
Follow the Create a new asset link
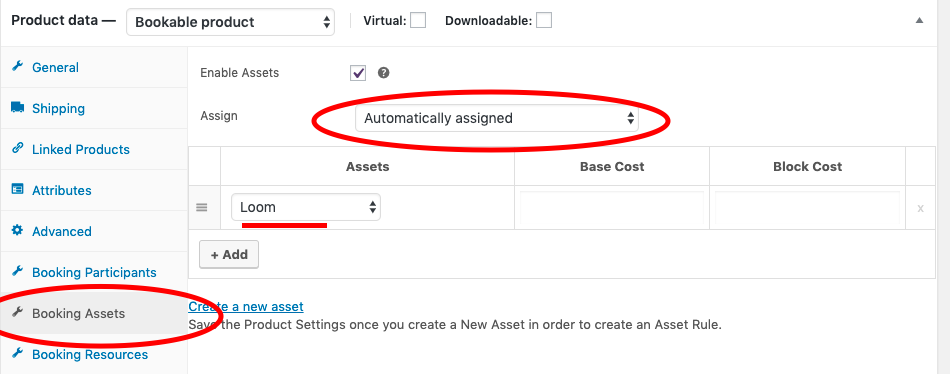(246, 307)
